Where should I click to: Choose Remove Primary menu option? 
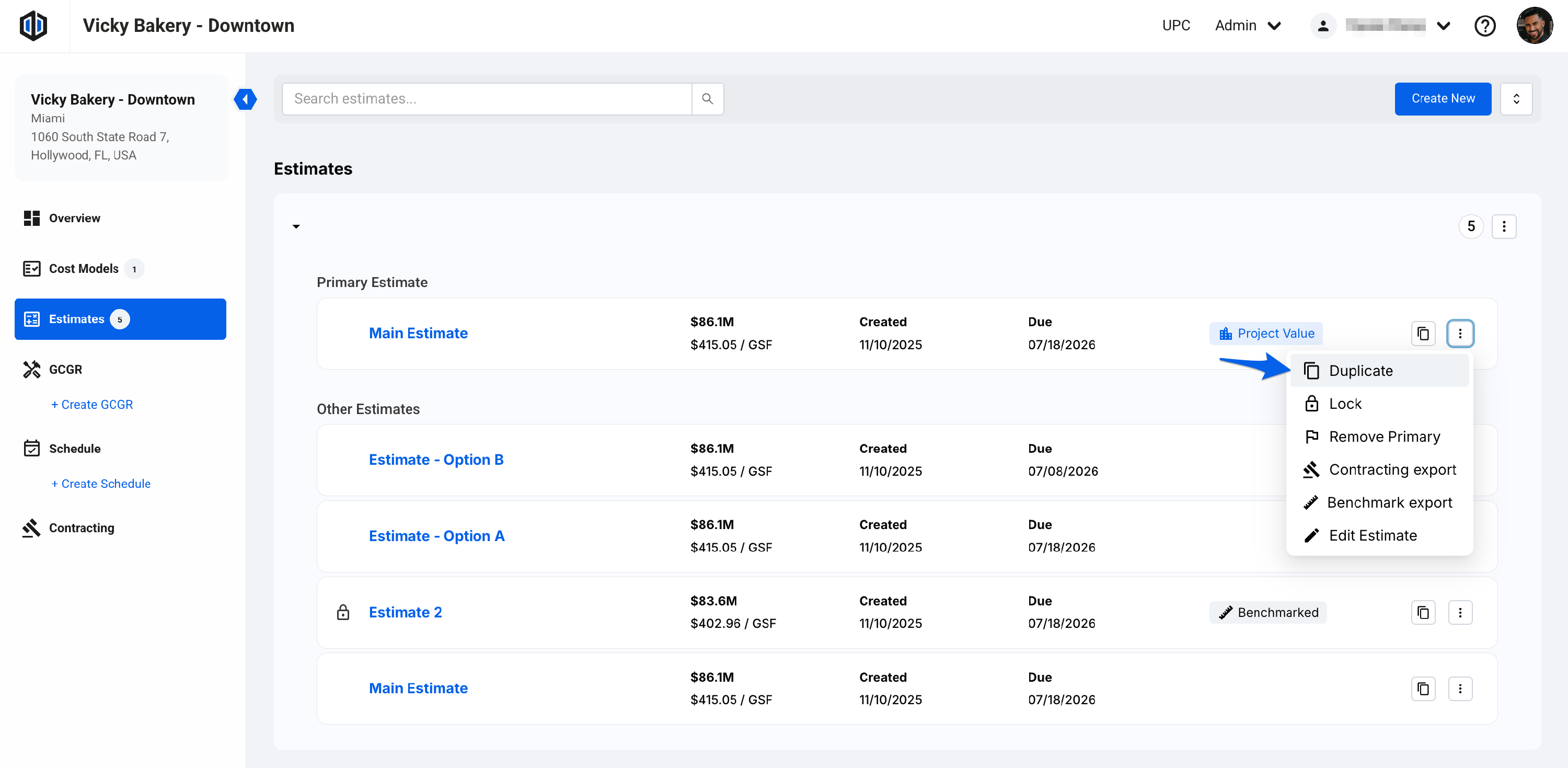pos(1383,436)
